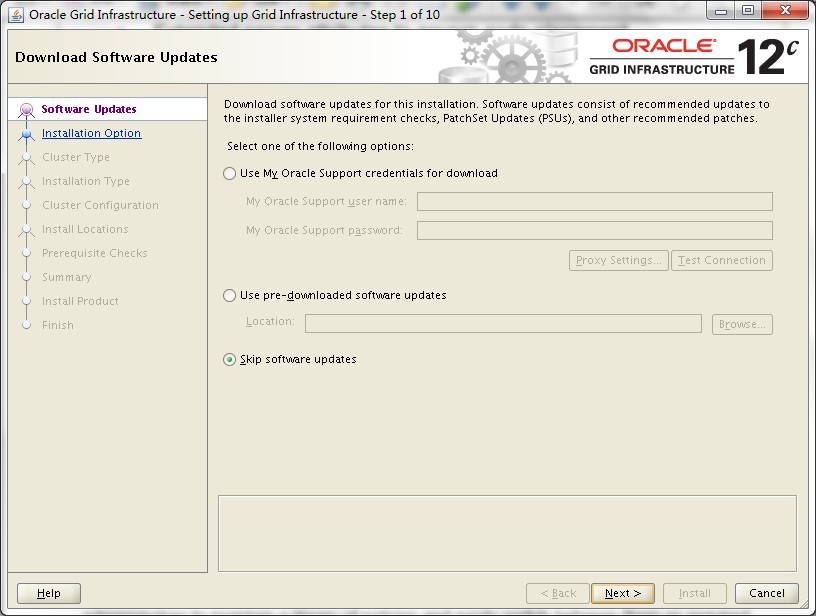Click the Prerequisite Checks step

point(95,253)
